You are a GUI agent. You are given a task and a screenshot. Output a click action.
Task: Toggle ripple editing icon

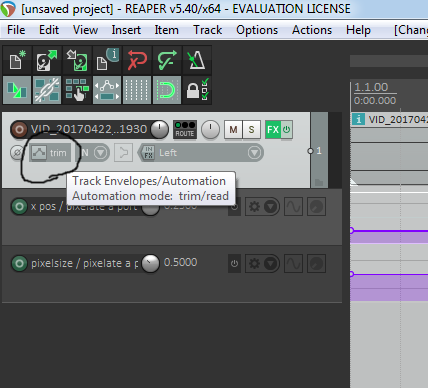[77, 90]
